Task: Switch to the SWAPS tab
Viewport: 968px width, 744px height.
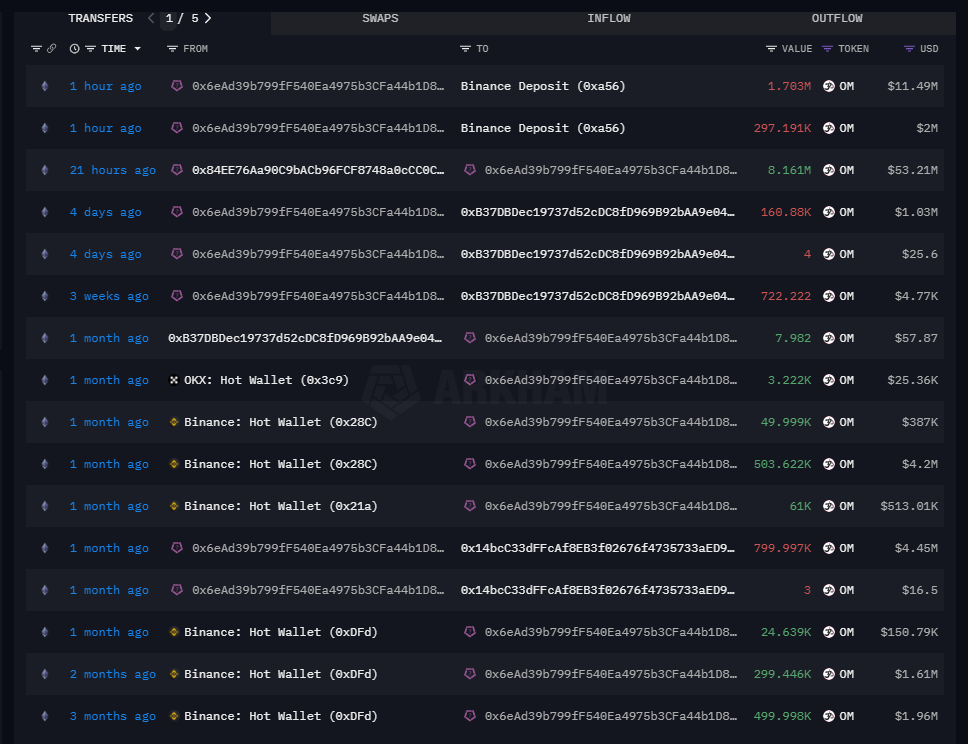Action: [x=380, y=18]
